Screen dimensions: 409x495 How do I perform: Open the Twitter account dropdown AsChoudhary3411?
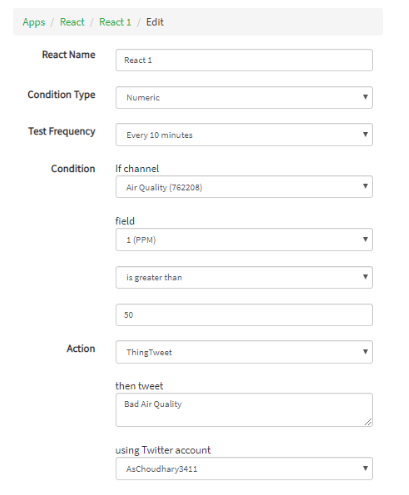click(244, 469)
